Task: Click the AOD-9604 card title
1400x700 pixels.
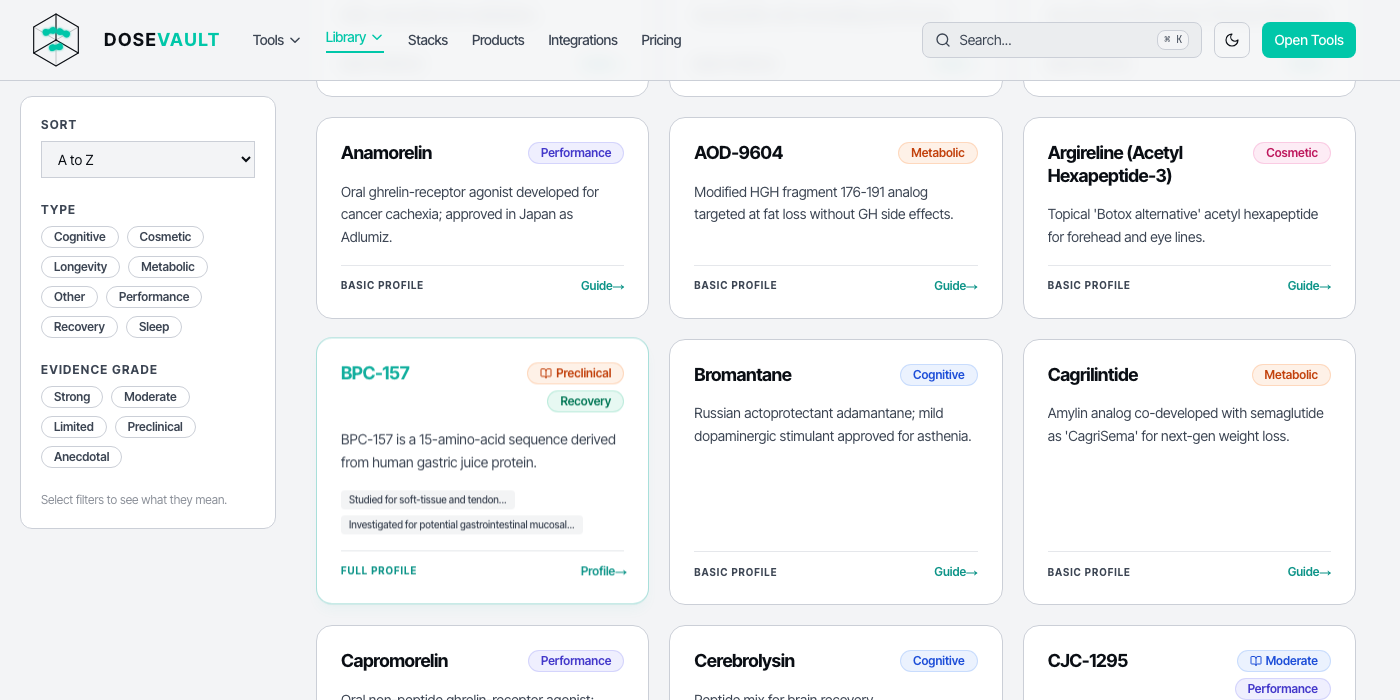Action: tap(738, 153)
